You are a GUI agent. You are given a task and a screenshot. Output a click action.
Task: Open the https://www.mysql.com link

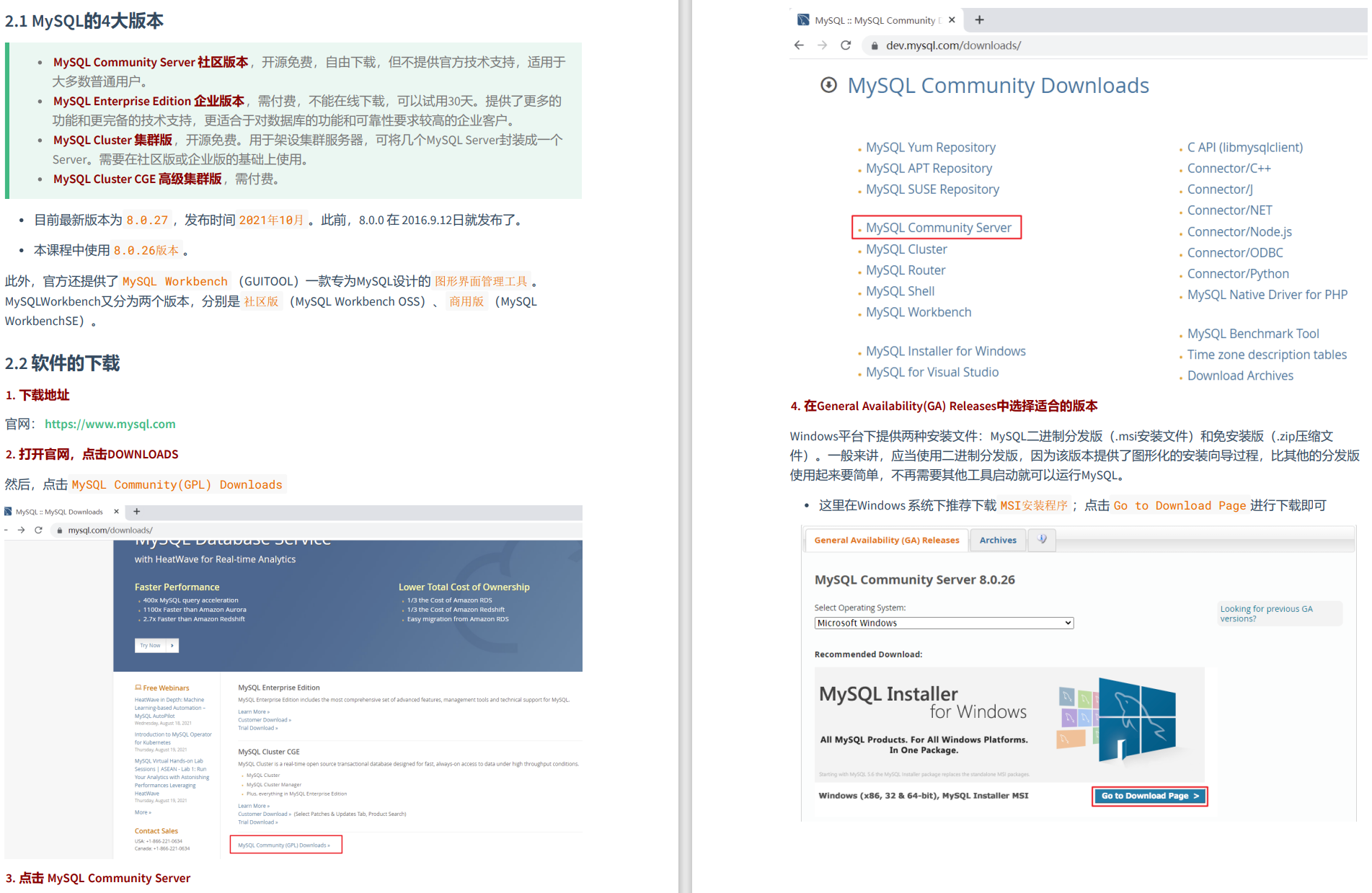point(110,424)
